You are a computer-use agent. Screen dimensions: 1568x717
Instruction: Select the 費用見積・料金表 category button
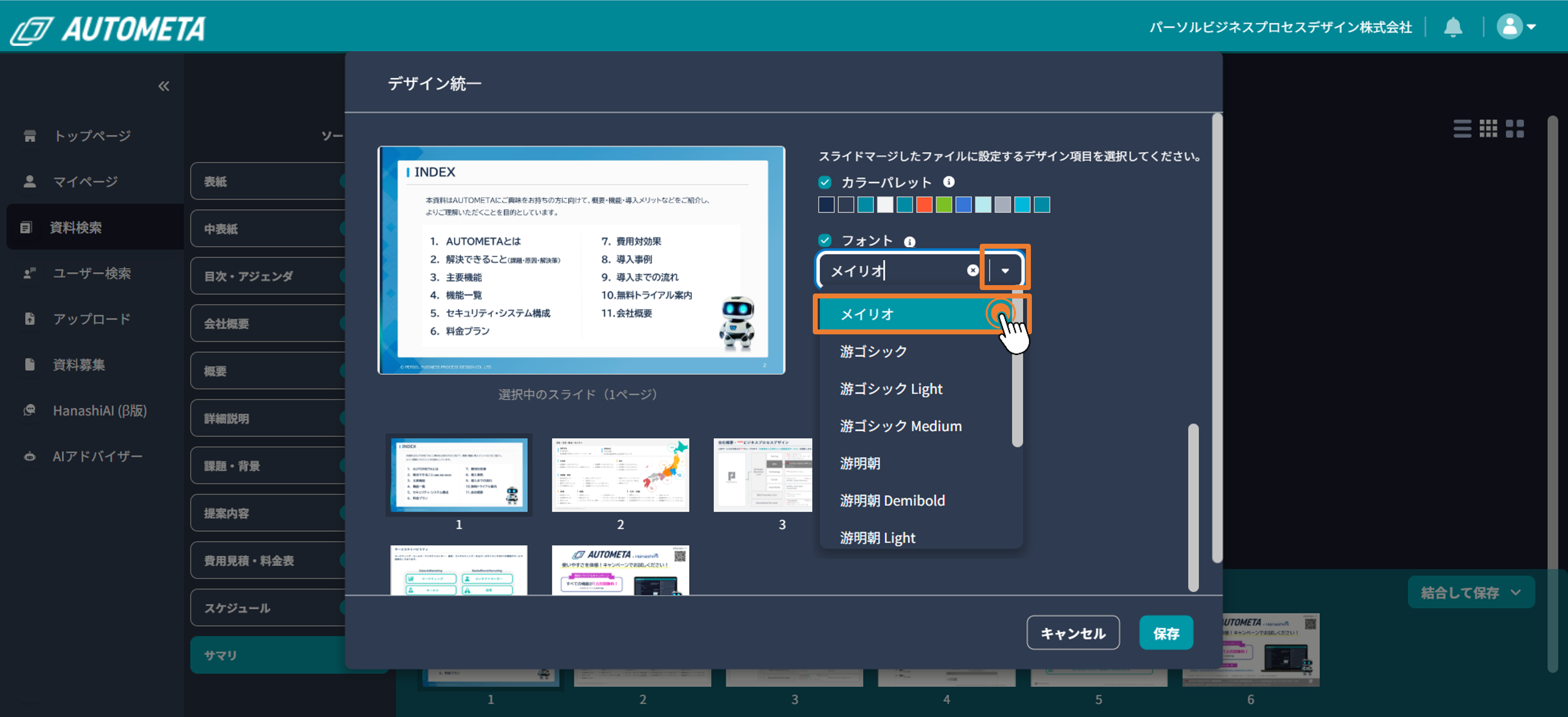tap(268, 560)
